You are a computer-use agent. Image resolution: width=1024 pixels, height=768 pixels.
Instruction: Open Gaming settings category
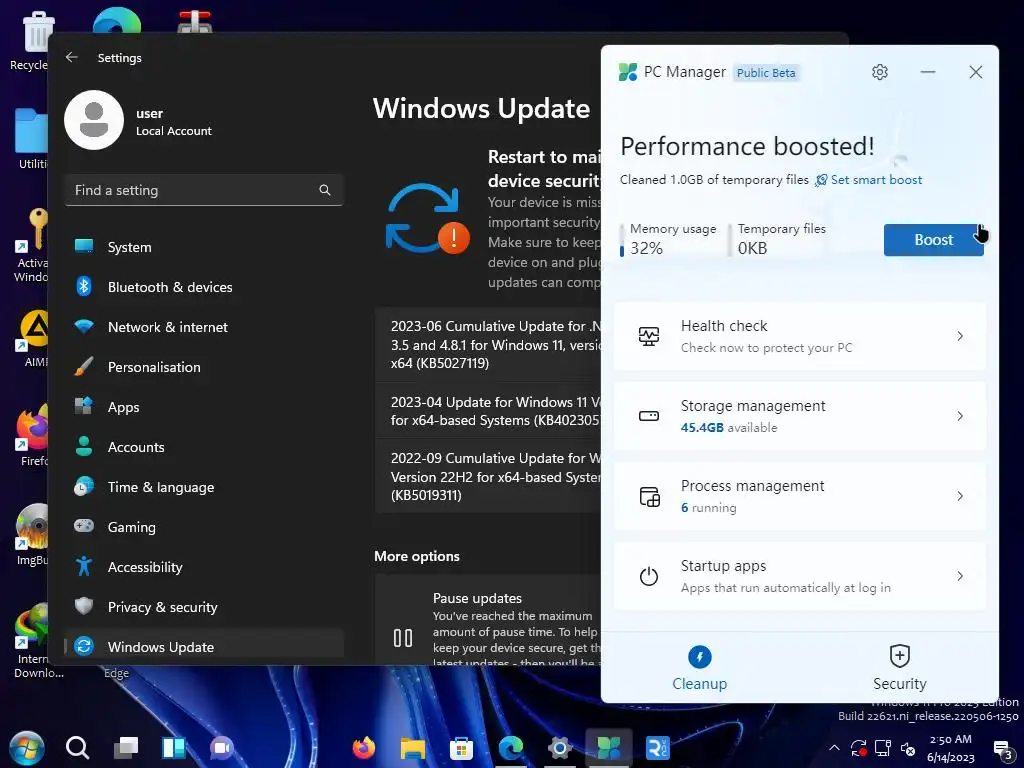204,527
